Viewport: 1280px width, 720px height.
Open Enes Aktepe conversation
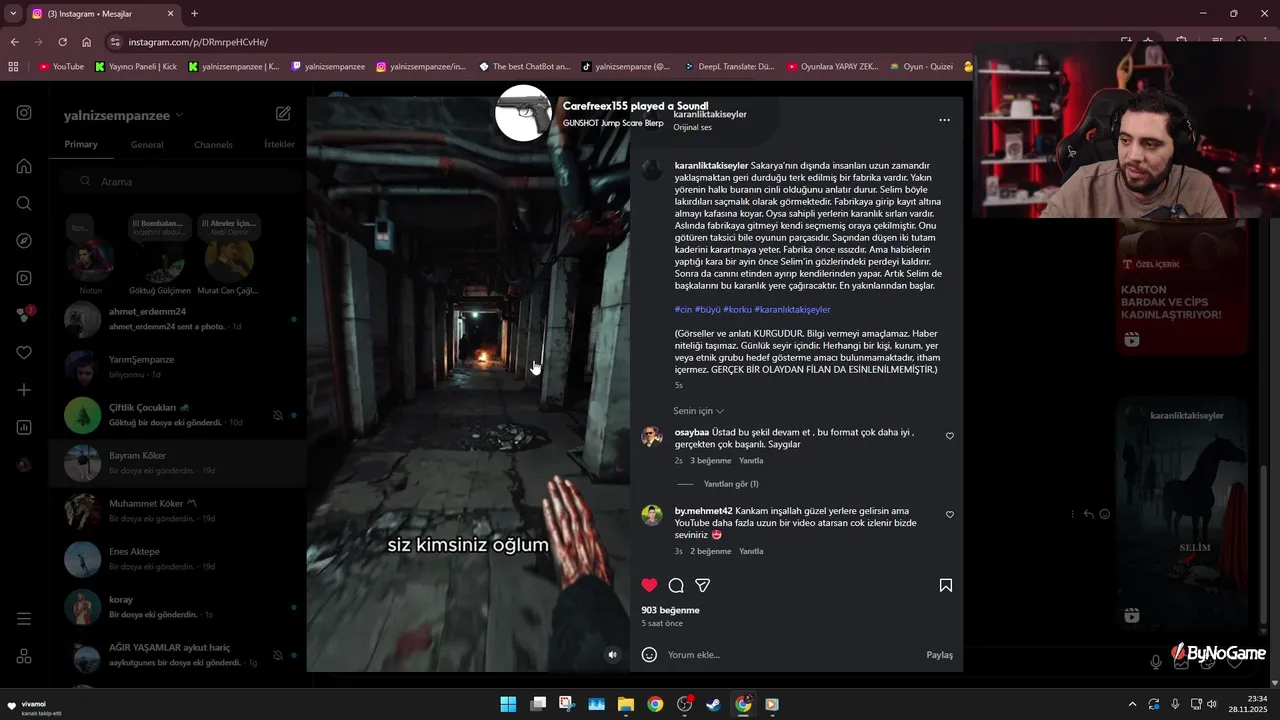178,559
